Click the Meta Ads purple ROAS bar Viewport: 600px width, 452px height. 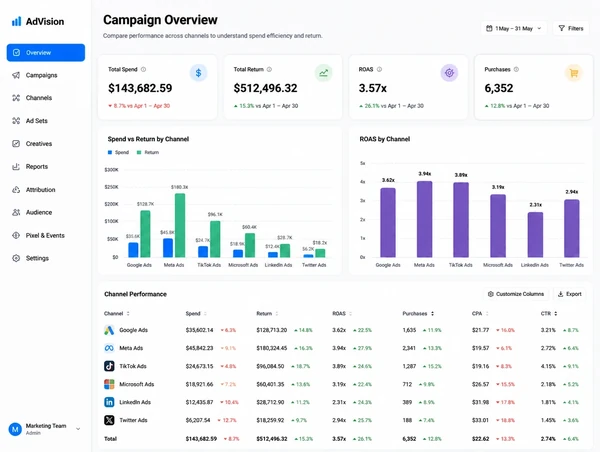coord(424,219)
